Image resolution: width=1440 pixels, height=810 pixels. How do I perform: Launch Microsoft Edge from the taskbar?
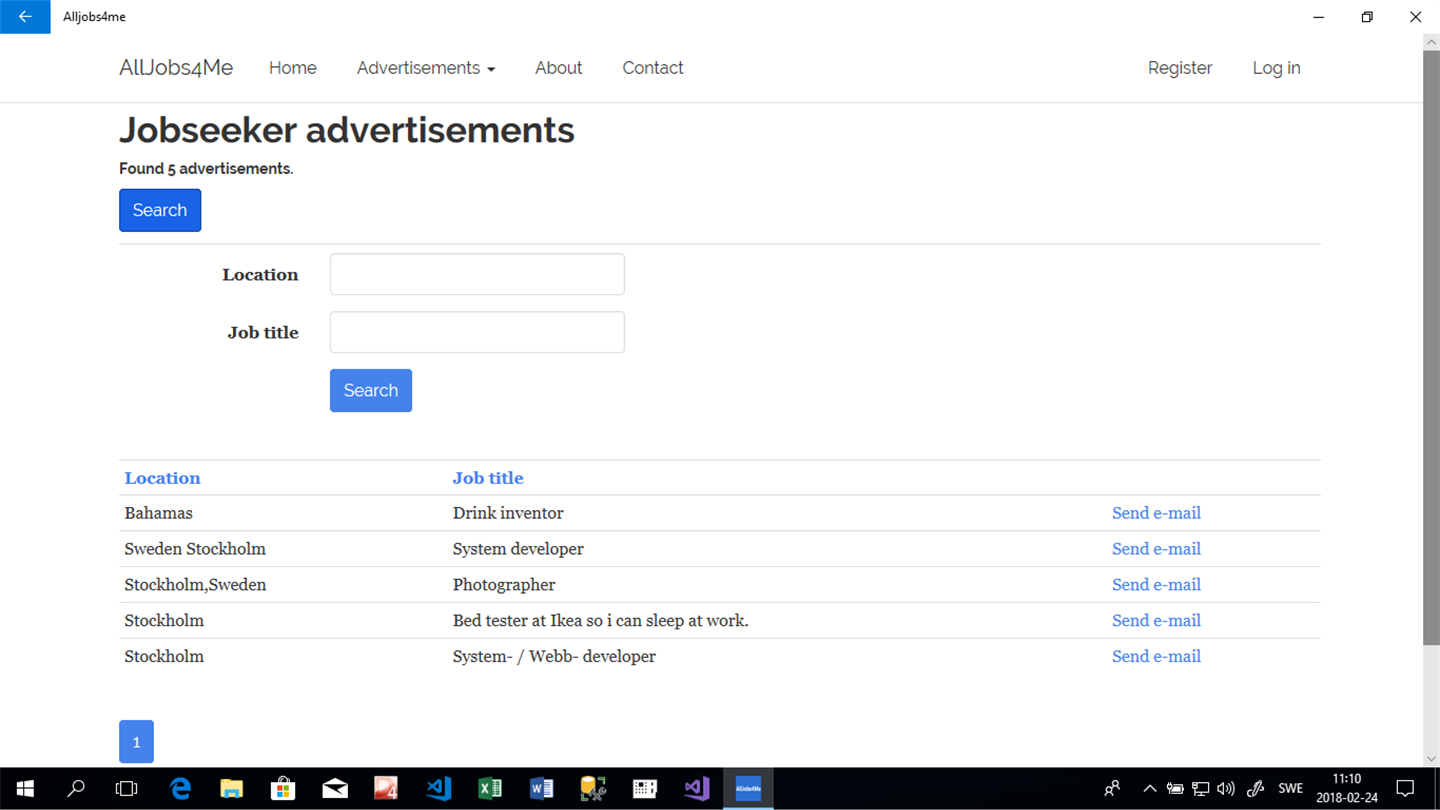[180, 789]
